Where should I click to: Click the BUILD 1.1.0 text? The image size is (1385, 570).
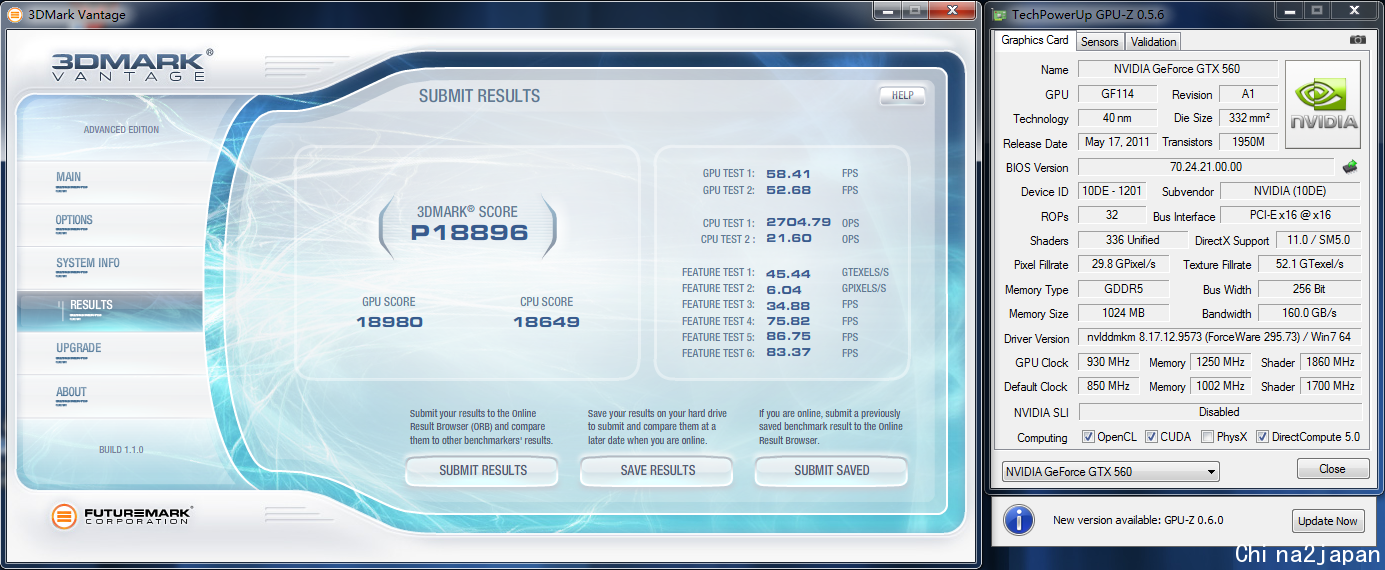[x=121, y=450]
